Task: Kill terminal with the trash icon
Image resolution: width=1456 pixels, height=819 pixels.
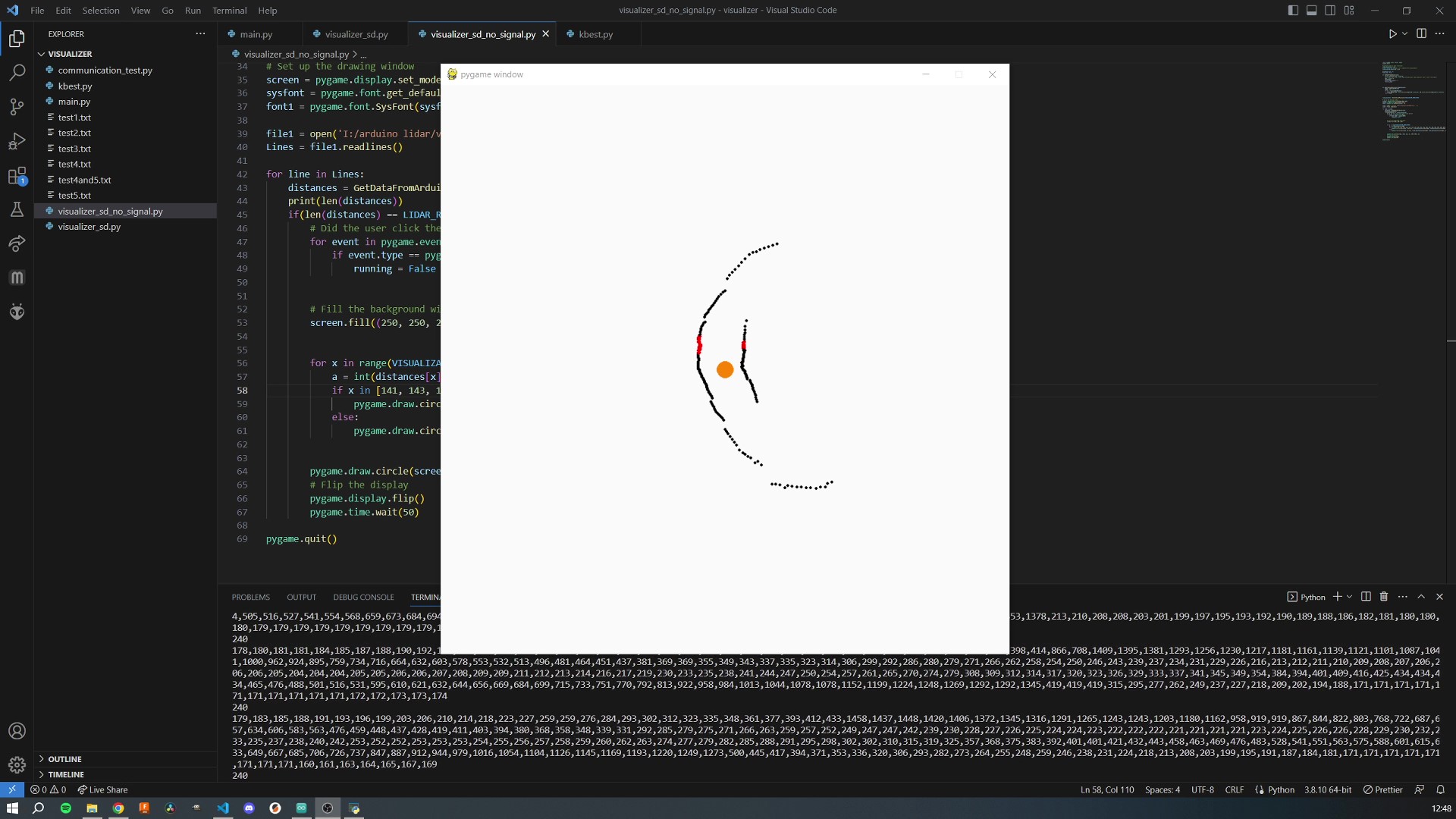Action: coord(1384,597)
